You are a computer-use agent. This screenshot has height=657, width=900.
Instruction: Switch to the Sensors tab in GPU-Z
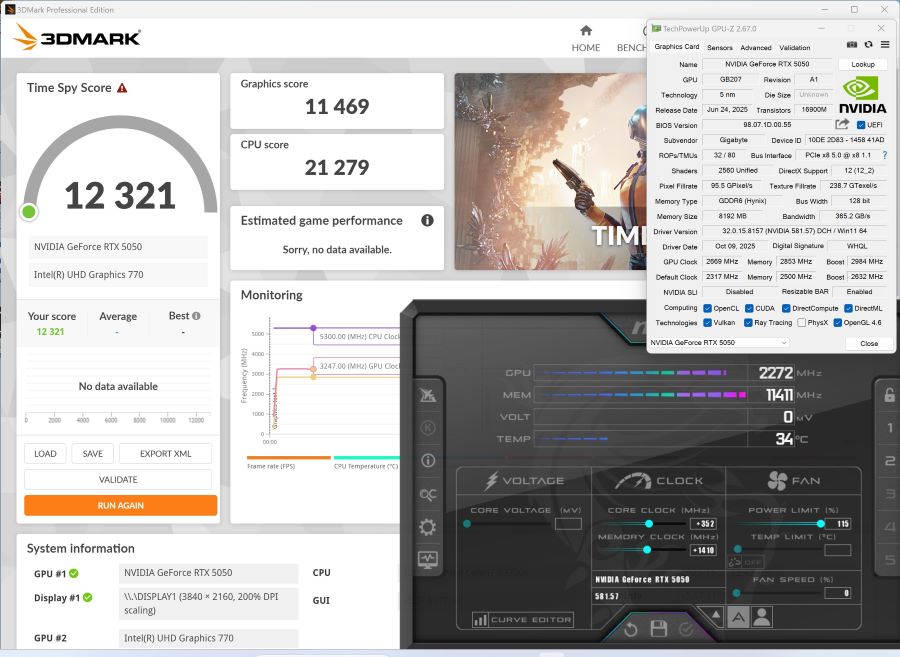[x=719, y=47]
